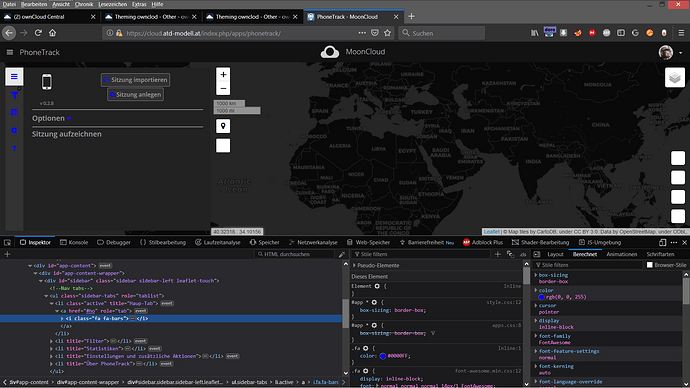Screen dimensions: 690x388
Task: Bookmark this page with the star
Action: [x=387, y=33]
